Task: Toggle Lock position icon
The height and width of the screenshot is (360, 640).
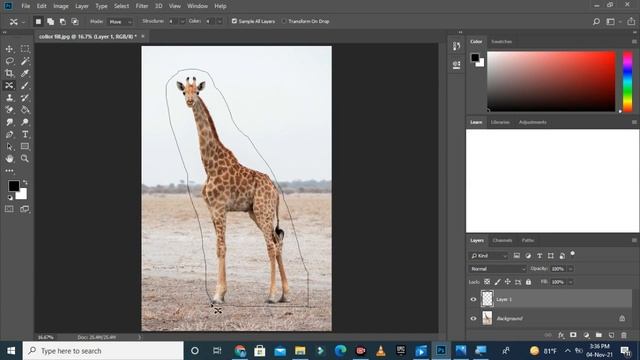Action: pos(507,282)
